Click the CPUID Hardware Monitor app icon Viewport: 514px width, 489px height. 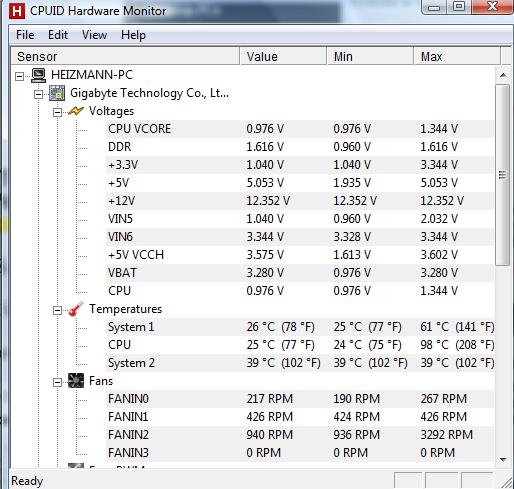click(16, 11)
